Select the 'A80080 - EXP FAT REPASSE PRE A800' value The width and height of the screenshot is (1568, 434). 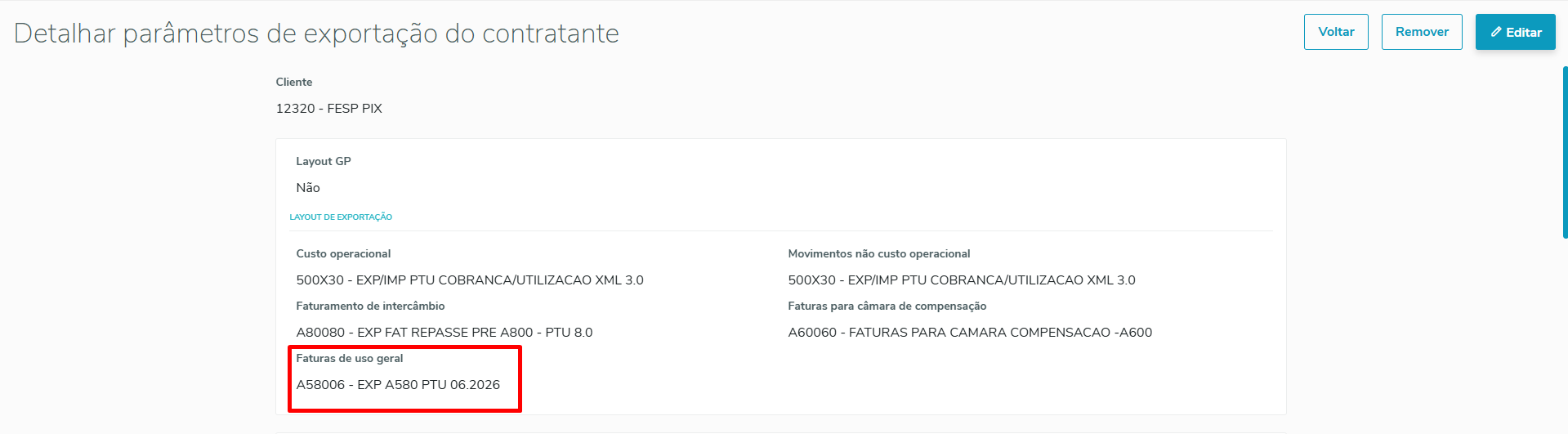point(444,333)
